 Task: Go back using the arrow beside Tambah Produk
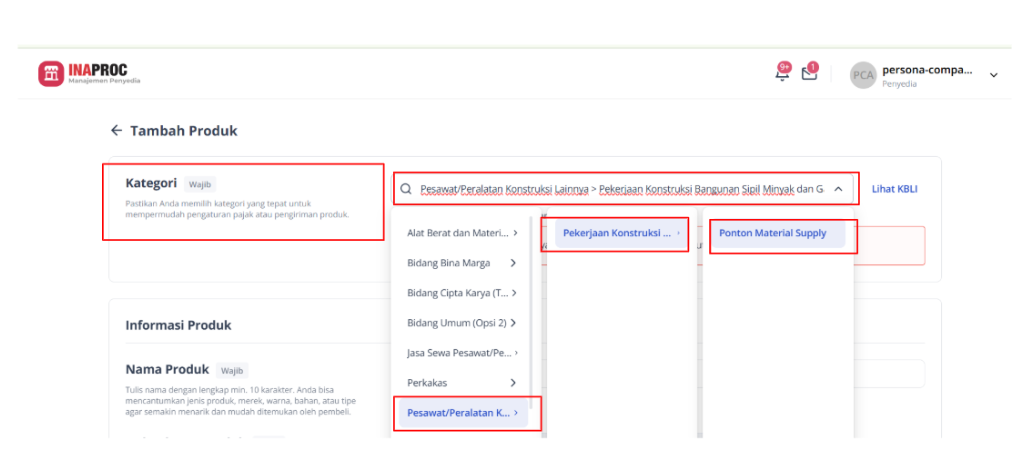pos(117,131)
